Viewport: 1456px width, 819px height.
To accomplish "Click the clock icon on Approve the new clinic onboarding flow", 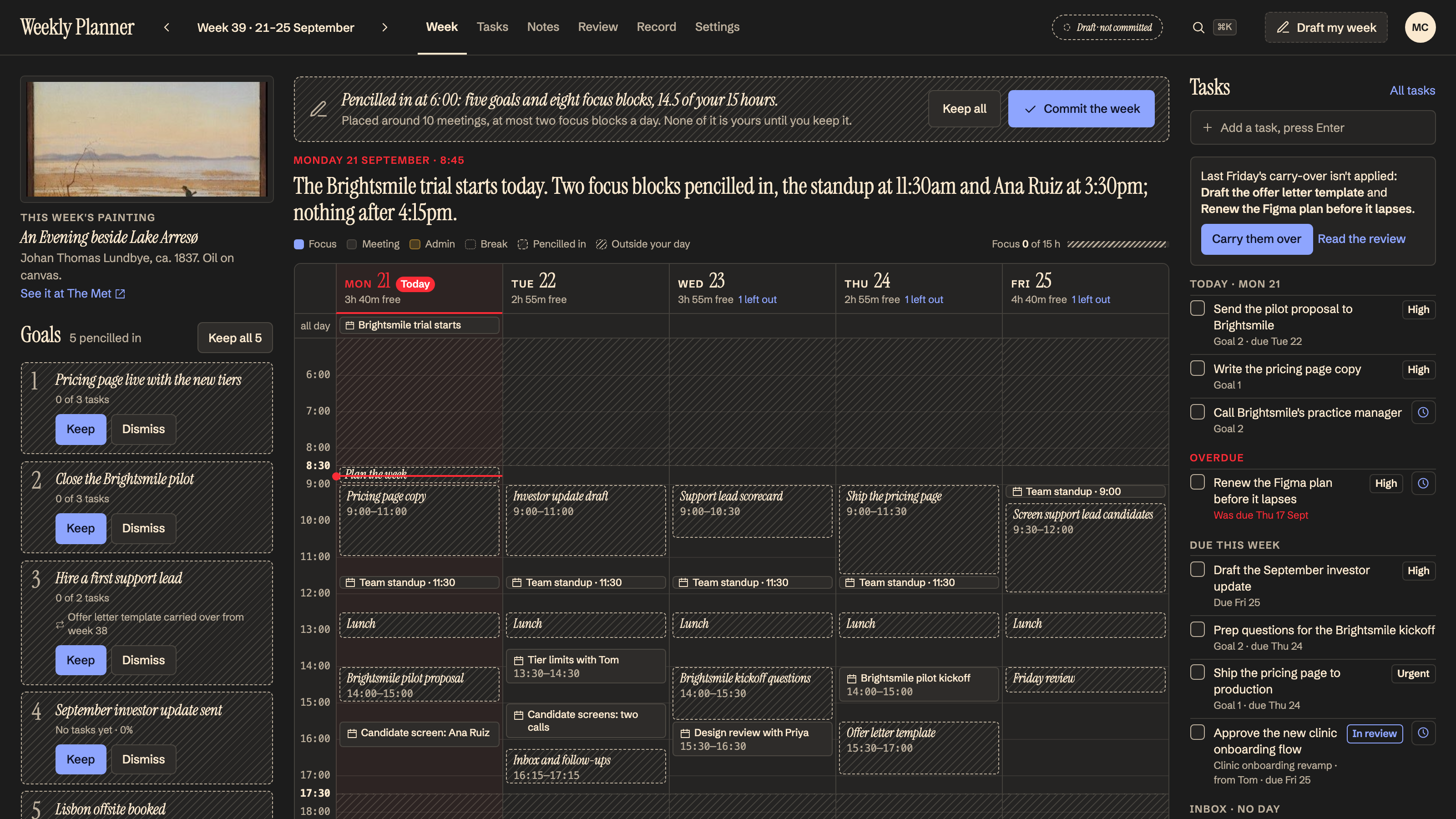I will (1423, 733).
